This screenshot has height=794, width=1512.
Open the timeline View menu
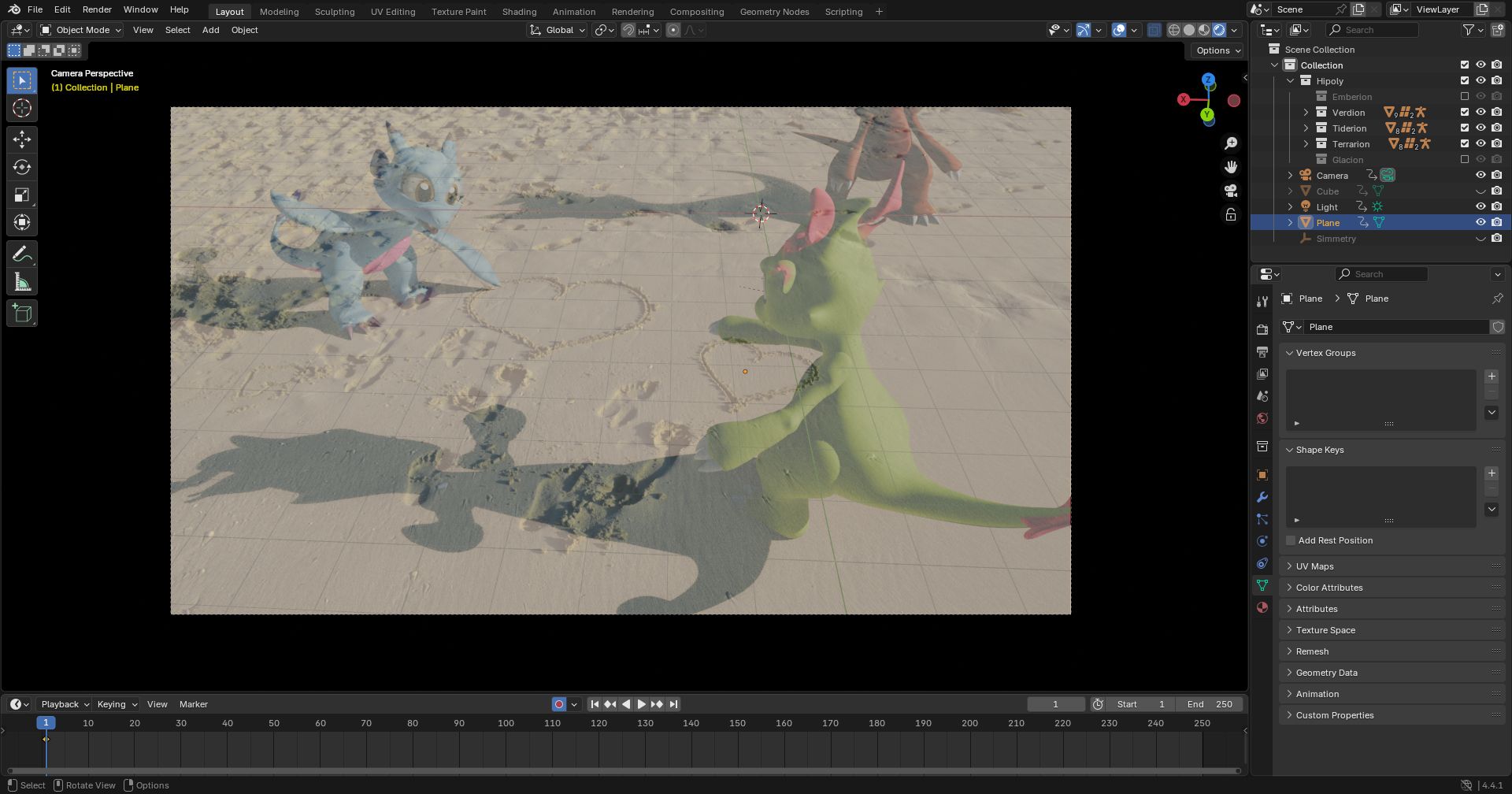(x=157, y=704)
